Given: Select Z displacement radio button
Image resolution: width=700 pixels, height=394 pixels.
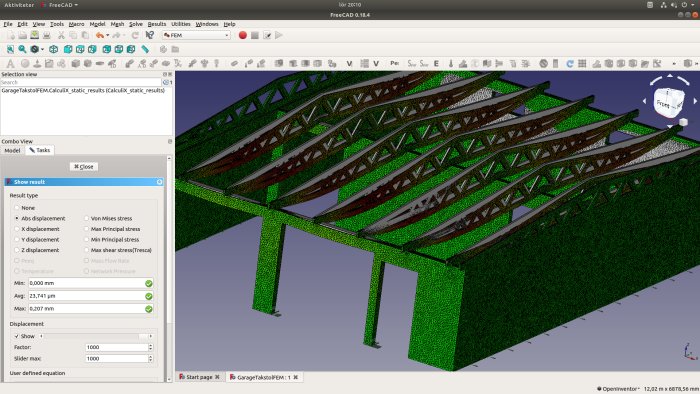Looking at the screenshot, I should coord(17,250).
